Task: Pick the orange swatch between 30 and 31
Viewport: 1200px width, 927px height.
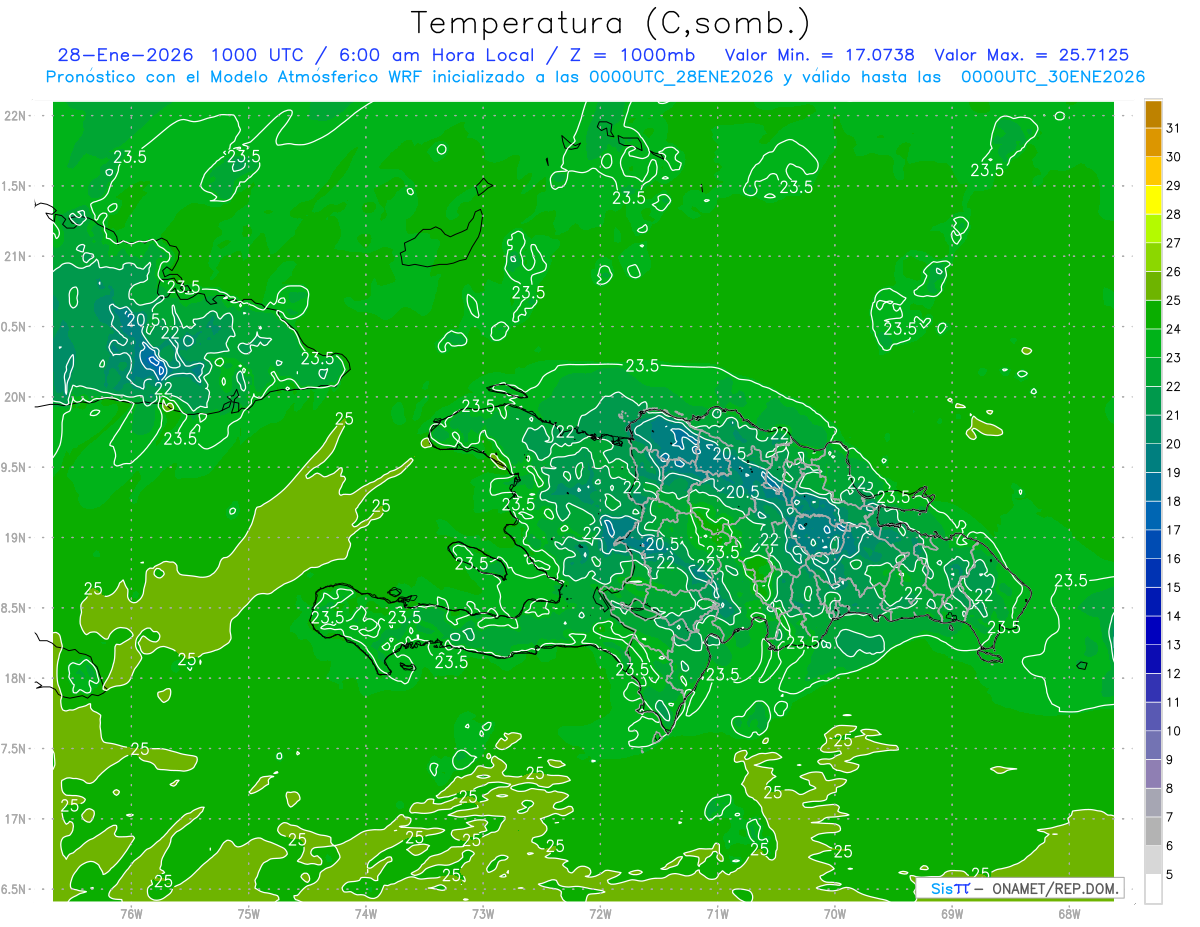Action: point(1153,142)
